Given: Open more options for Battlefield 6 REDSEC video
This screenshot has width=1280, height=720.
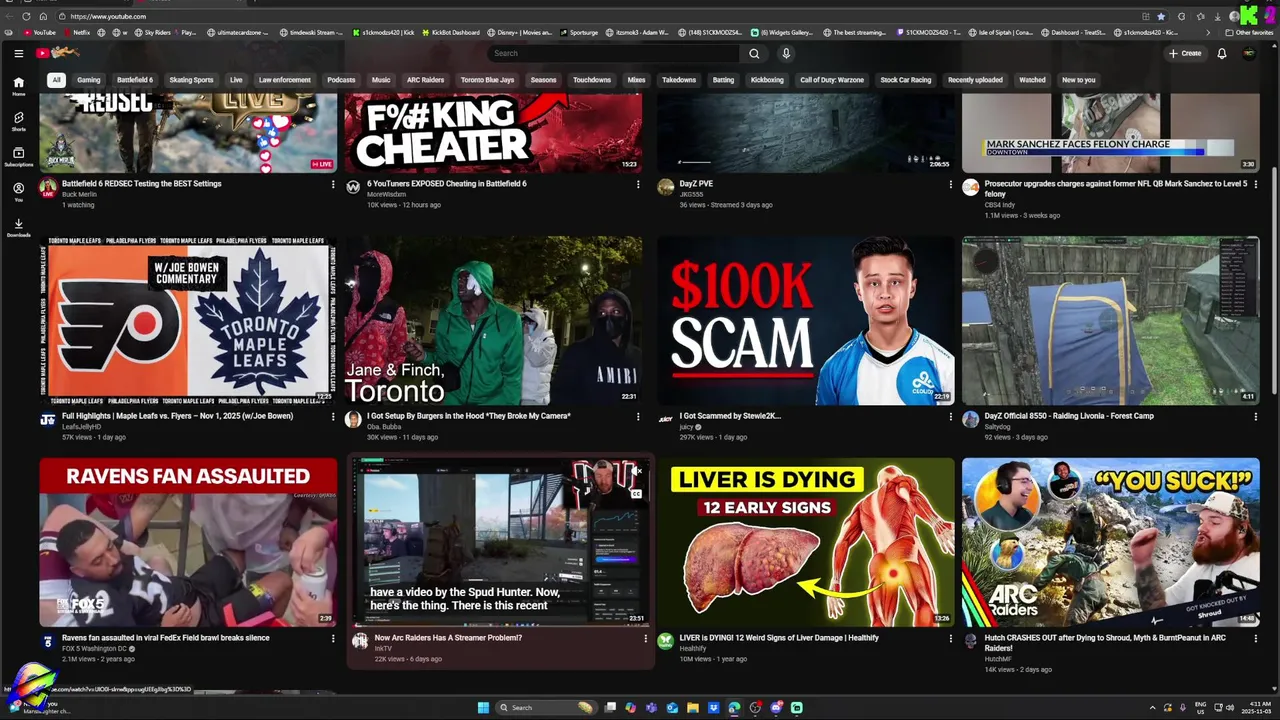Looking at the screenshot, I should 333,184.
